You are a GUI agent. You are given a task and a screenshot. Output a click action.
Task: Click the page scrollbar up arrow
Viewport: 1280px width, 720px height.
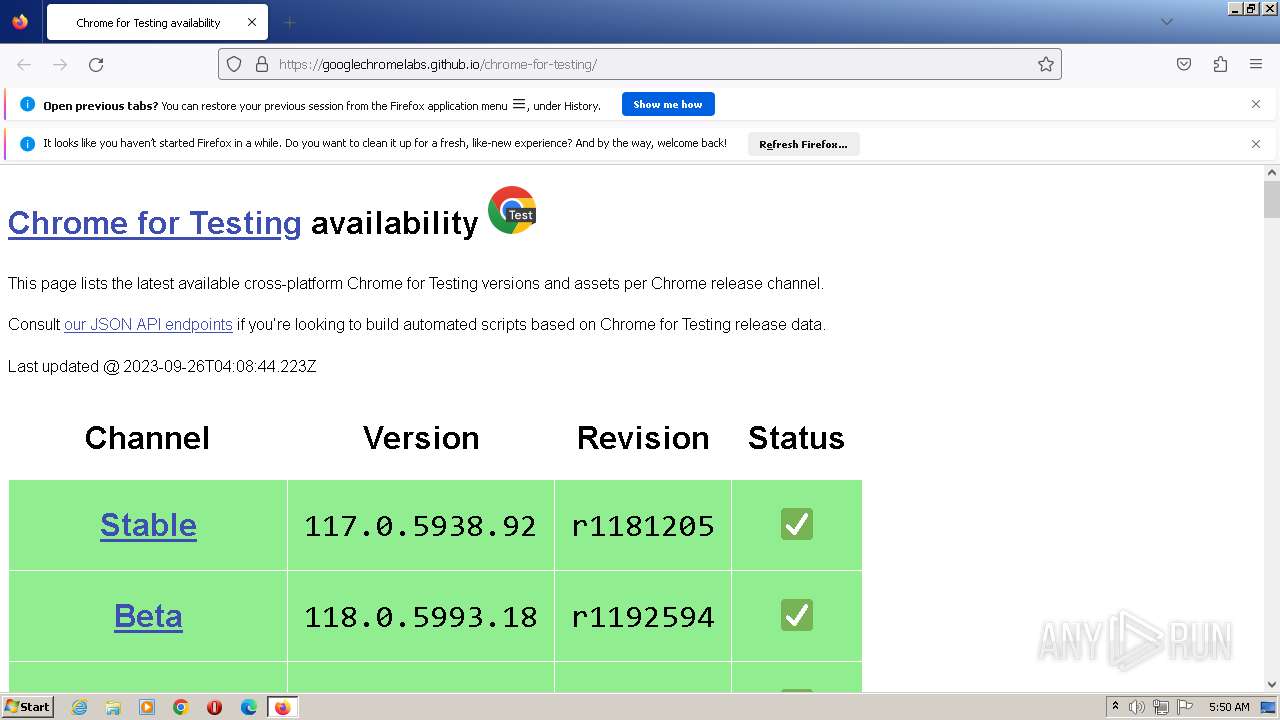(1272, 173)
